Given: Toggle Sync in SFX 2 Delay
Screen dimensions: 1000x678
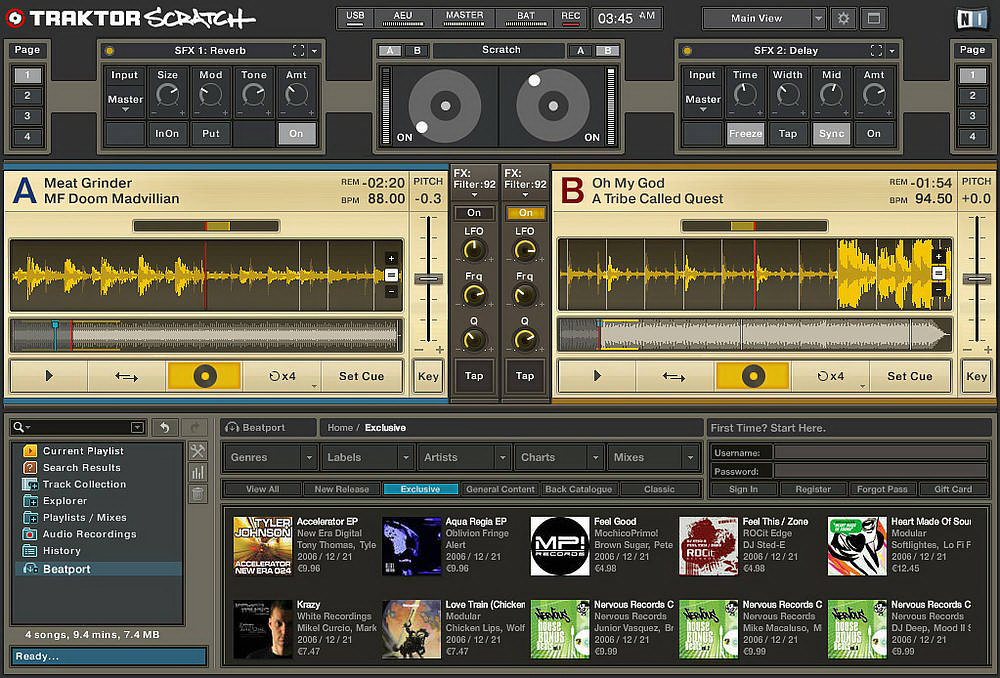Looking at the screenshot, I should tap(831, 133).
